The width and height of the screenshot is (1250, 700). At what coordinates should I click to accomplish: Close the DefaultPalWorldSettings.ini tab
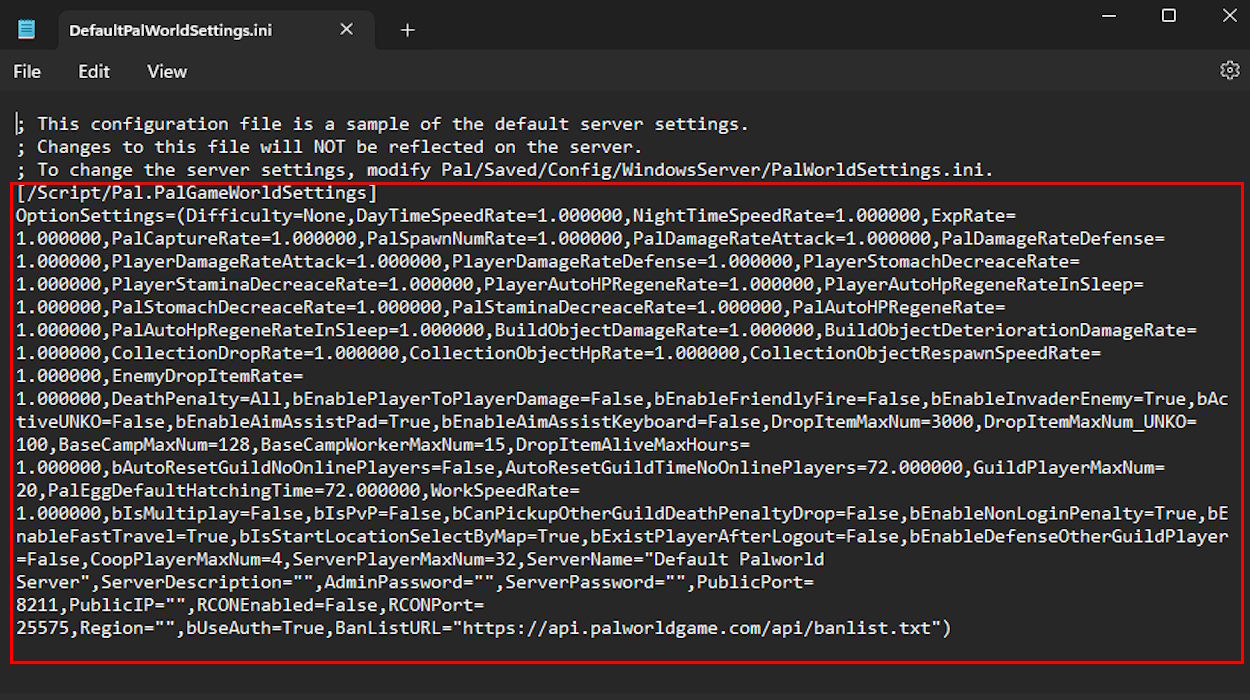tap(346, 29)
